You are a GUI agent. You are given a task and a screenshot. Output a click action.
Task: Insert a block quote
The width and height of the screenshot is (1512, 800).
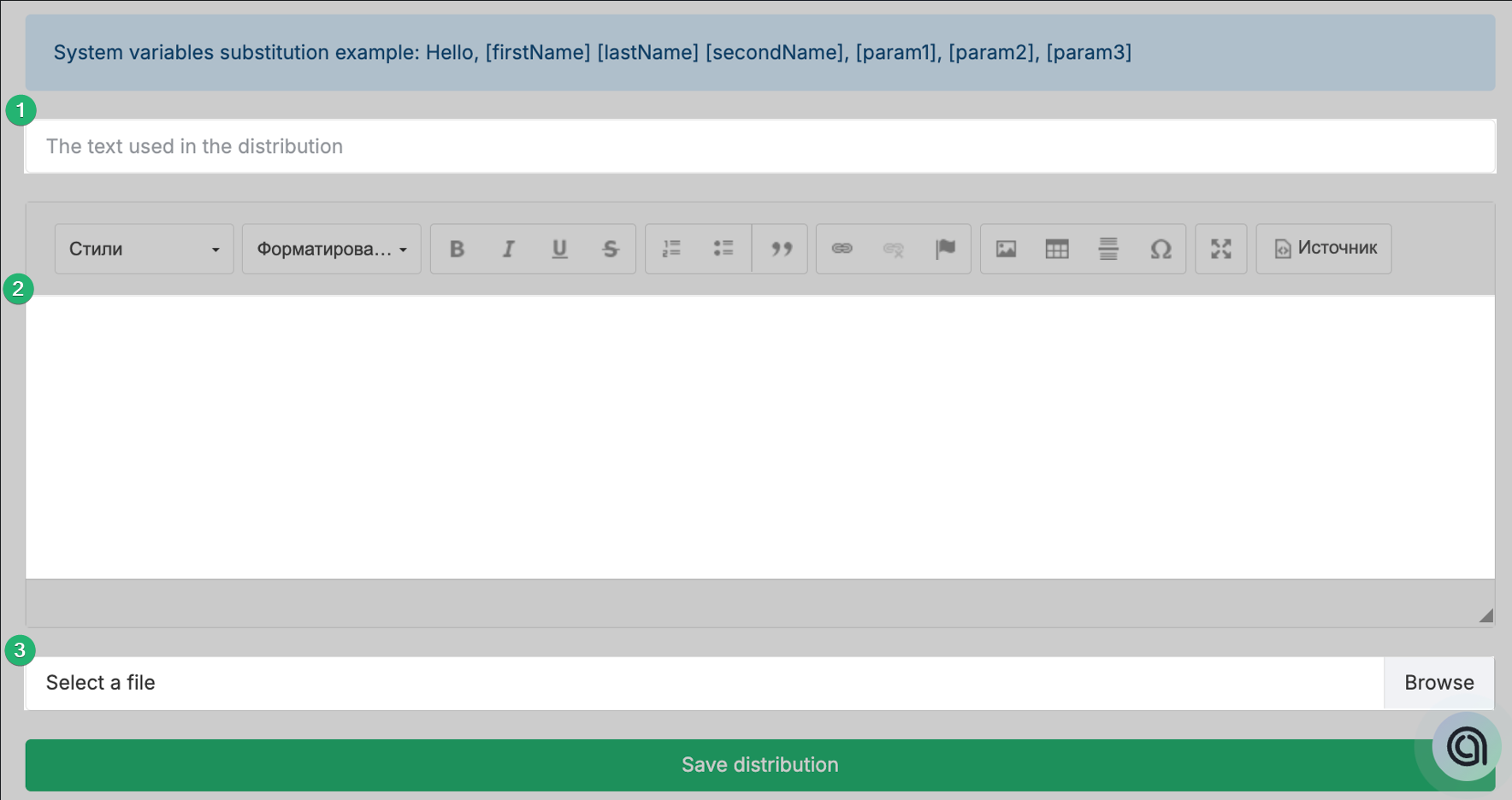(781, 249)
